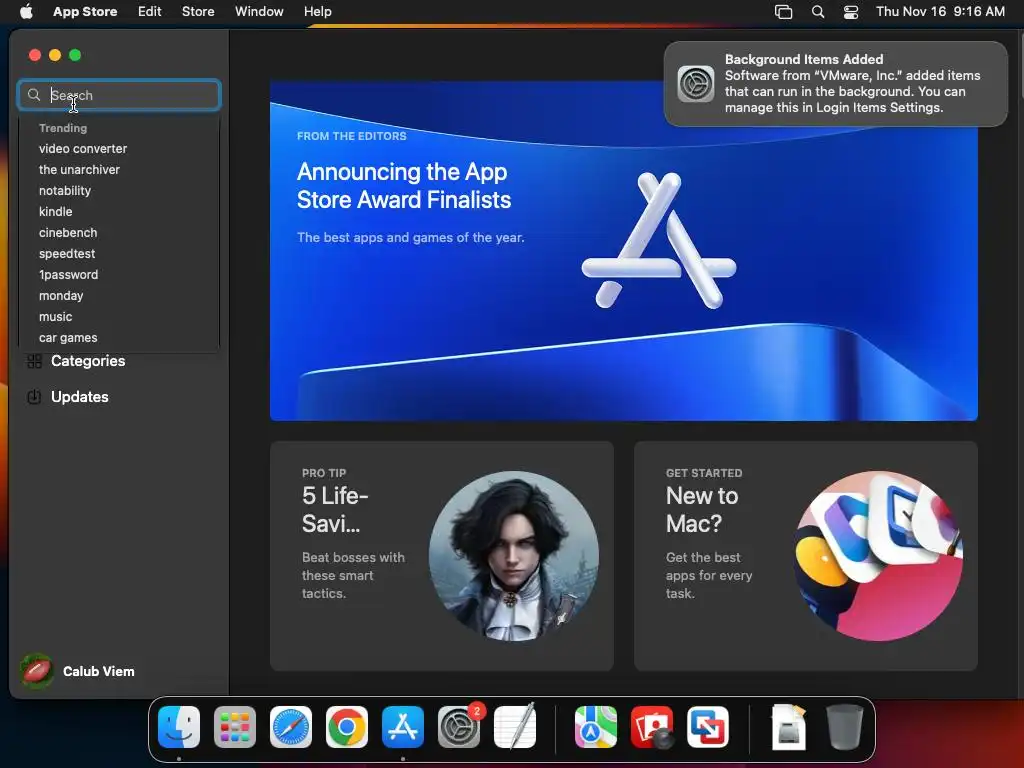Click the game character artwork thumbnail
The image size is (1024, 768).
(513, 556)
